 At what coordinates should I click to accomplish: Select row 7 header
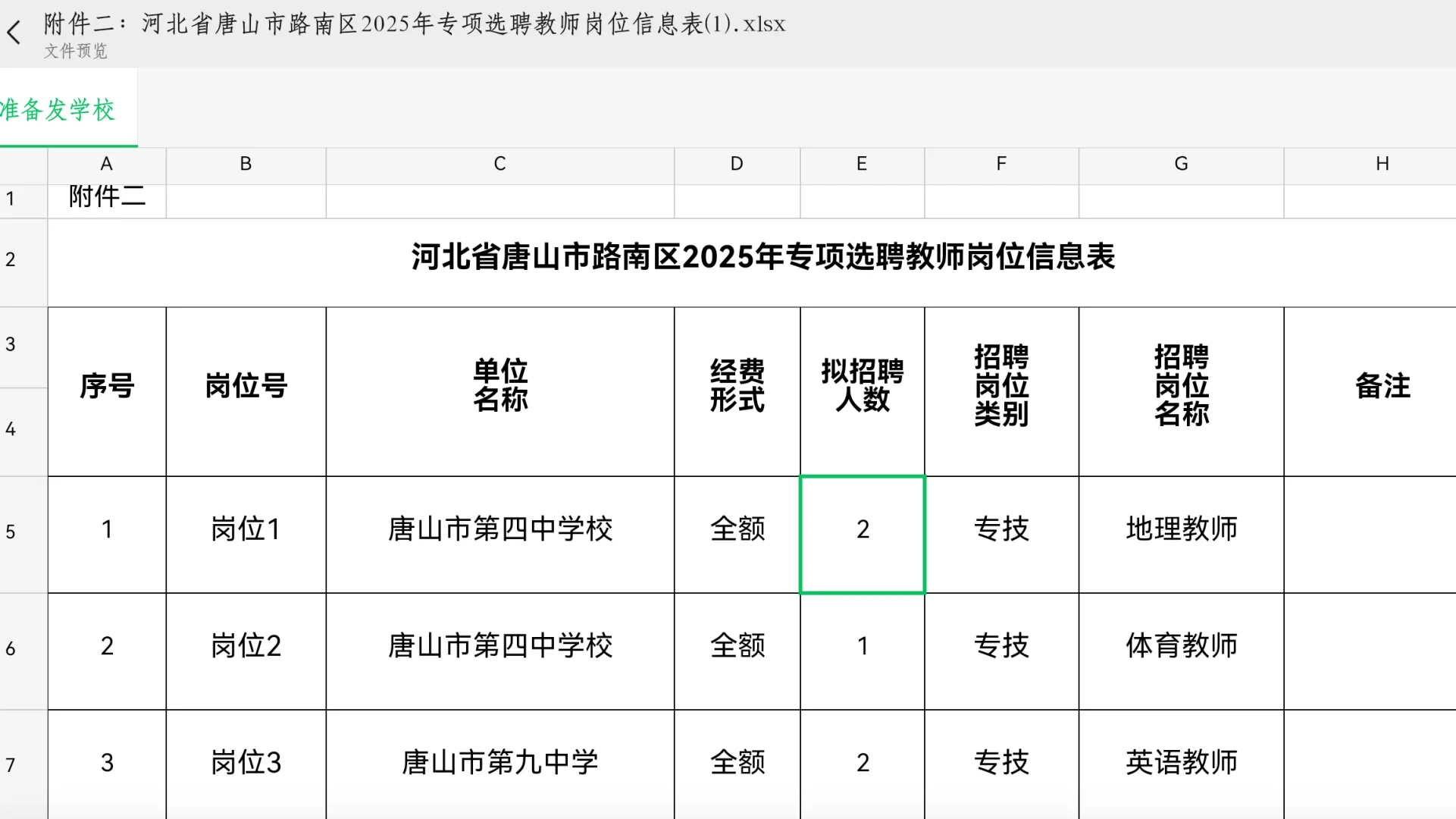(x=23, y=764)
